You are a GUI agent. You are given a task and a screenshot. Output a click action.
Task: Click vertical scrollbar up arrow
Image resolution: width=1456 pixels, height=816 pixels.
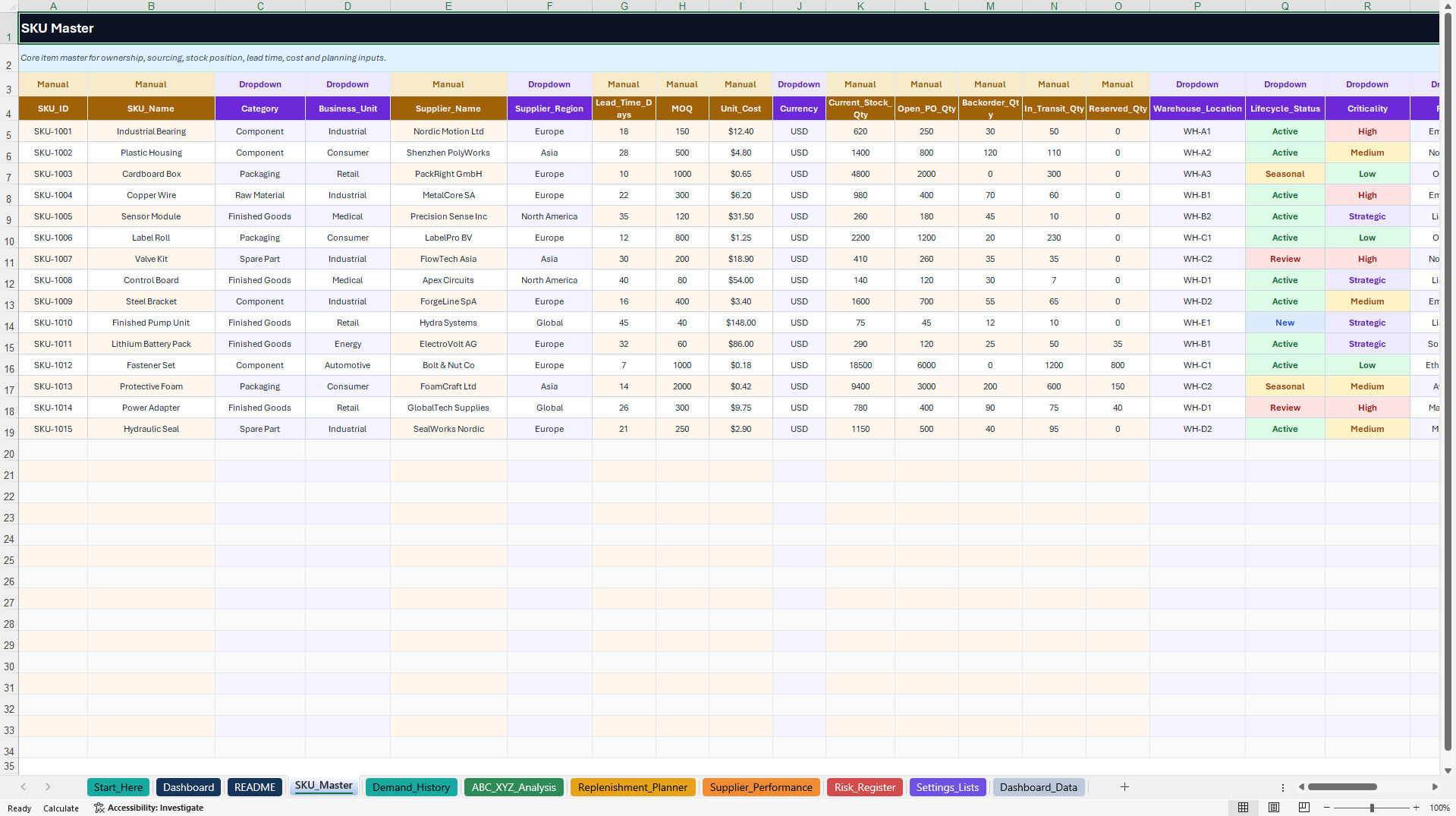(1448, 6)
